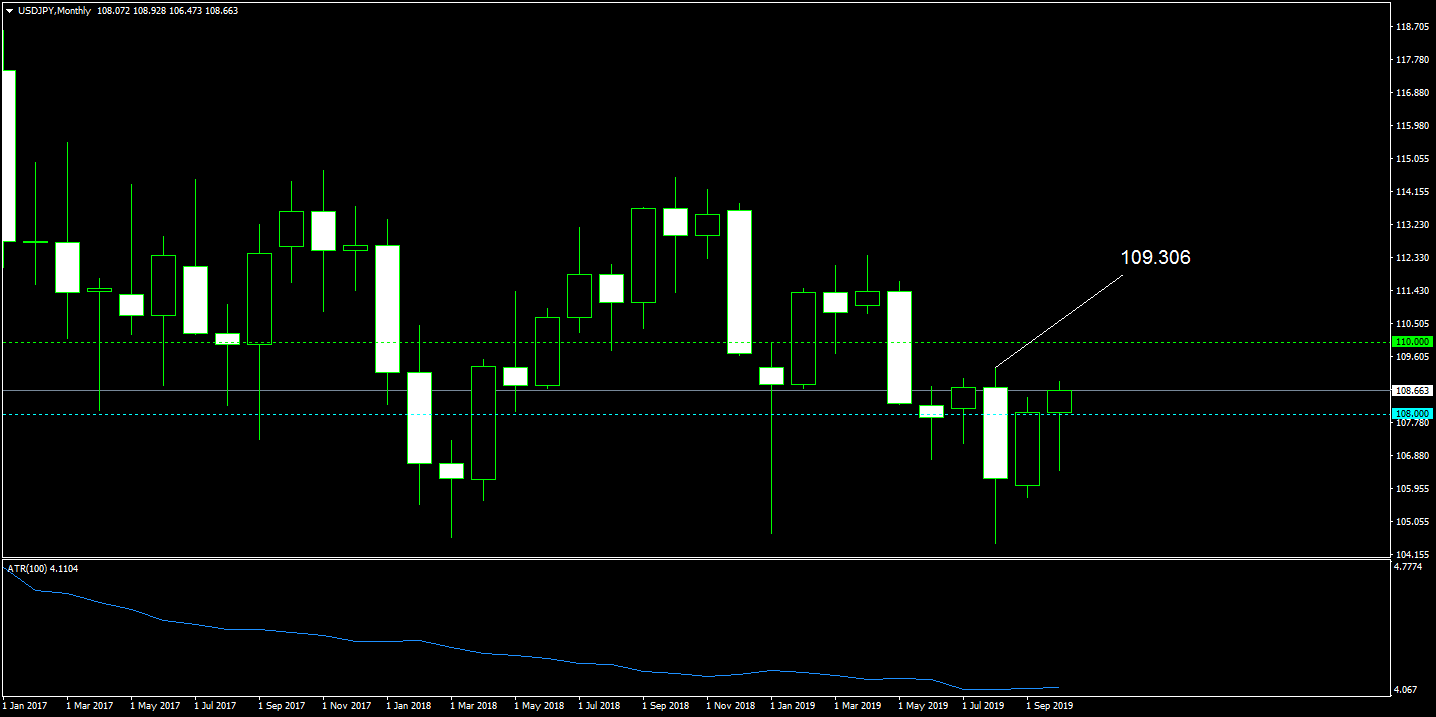Click the 1 Sep 2019 date label
This screenshot has height=717, width=1436.
(1050, 706)
